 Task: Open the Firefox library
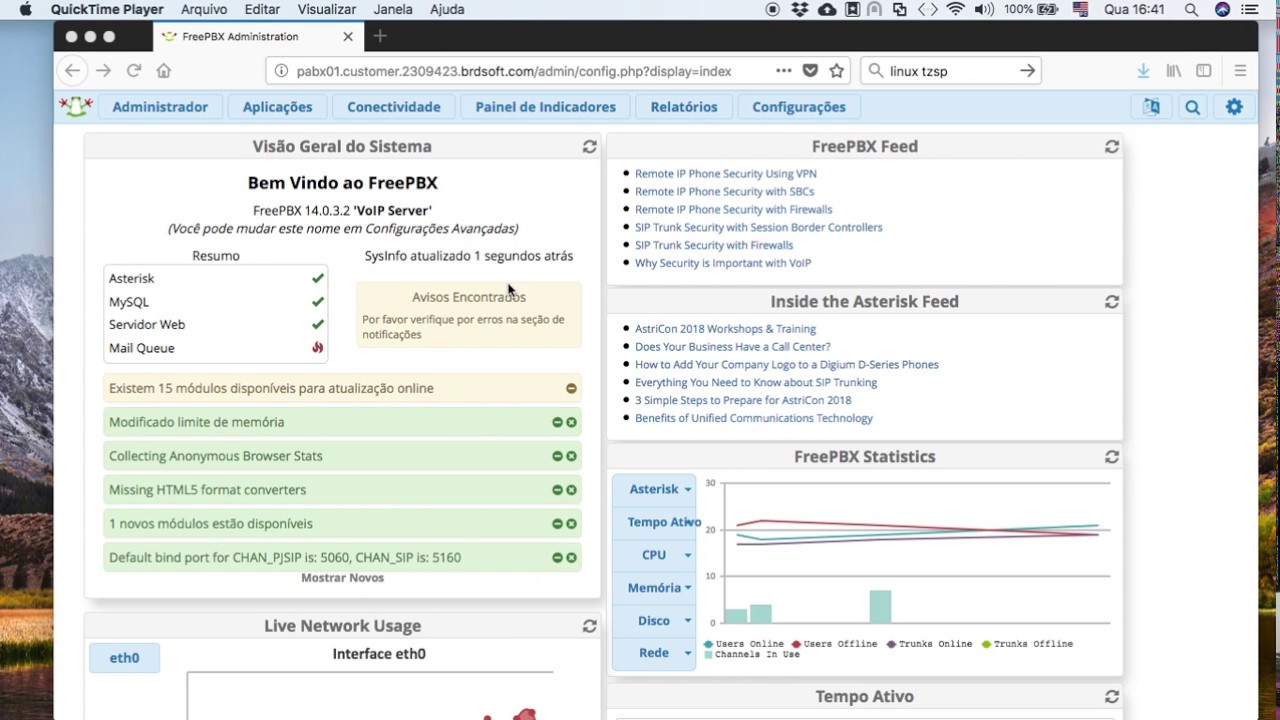[x=1174, y=71]
